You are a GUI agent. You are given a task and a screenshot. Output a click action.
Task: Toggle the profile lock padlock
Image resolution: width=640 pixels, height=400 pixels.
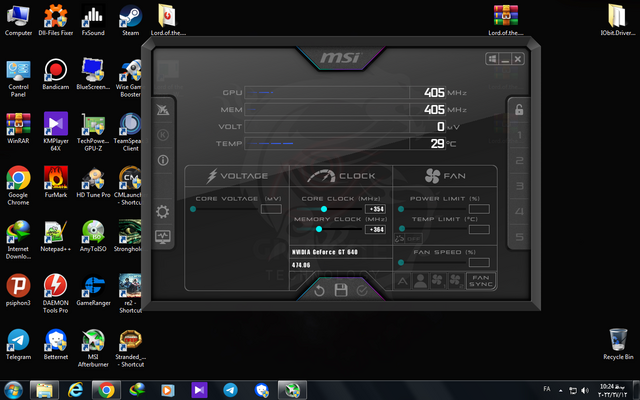click(x=519, y=109)
